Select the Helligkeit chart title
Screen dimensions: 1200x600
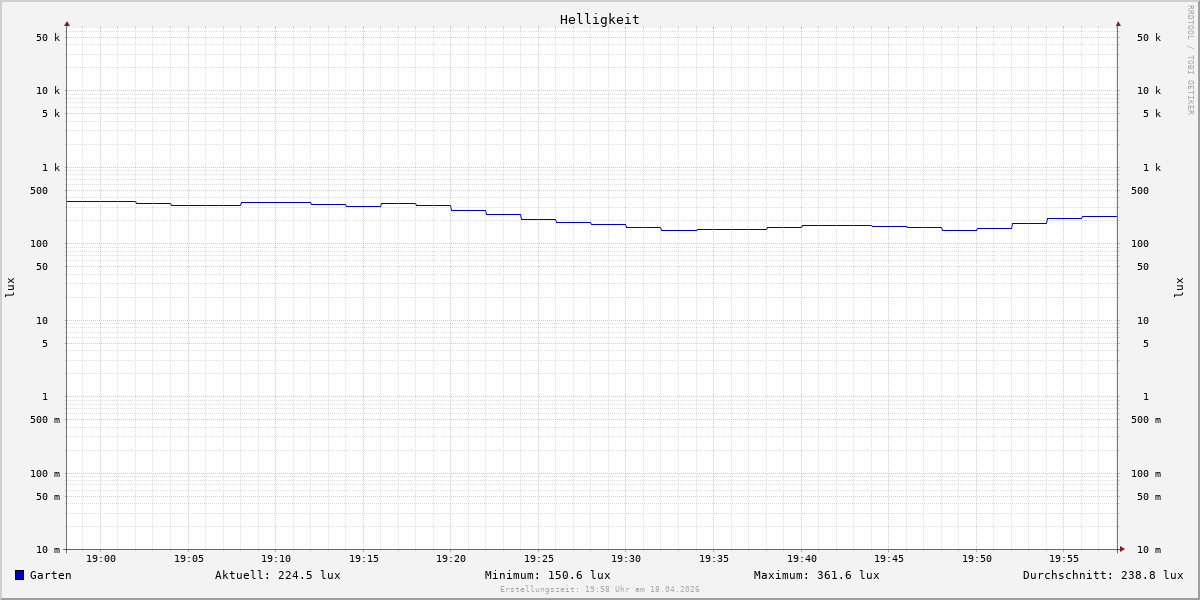click(599, 19)
